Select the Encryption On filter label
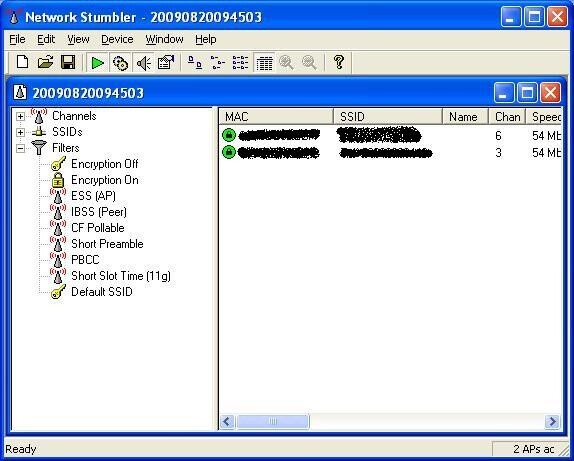This screenshot has width=574, height=461. point(105,180)
